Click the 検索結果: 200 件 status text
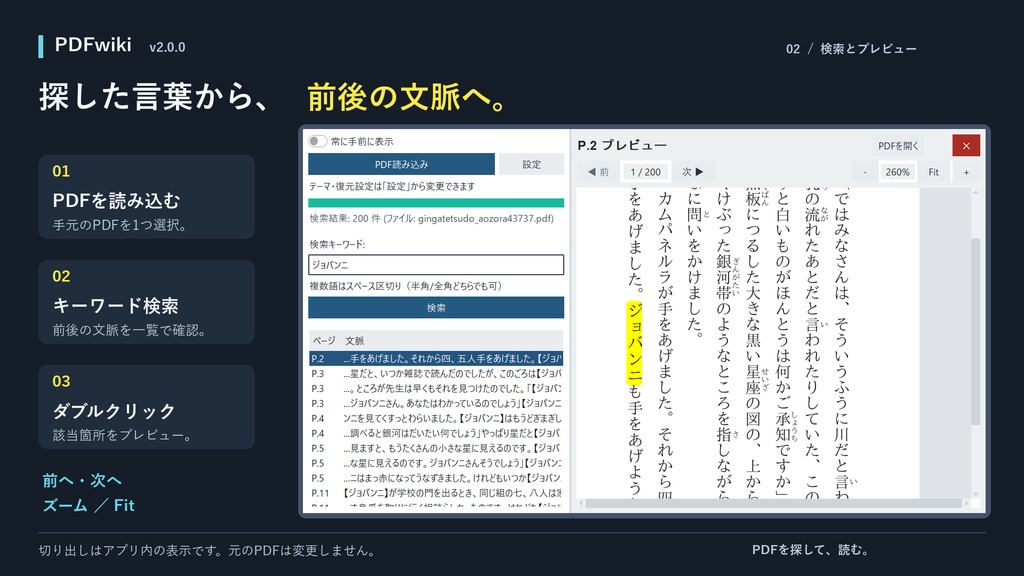The image size is (1024, 576). click(432, 219)
